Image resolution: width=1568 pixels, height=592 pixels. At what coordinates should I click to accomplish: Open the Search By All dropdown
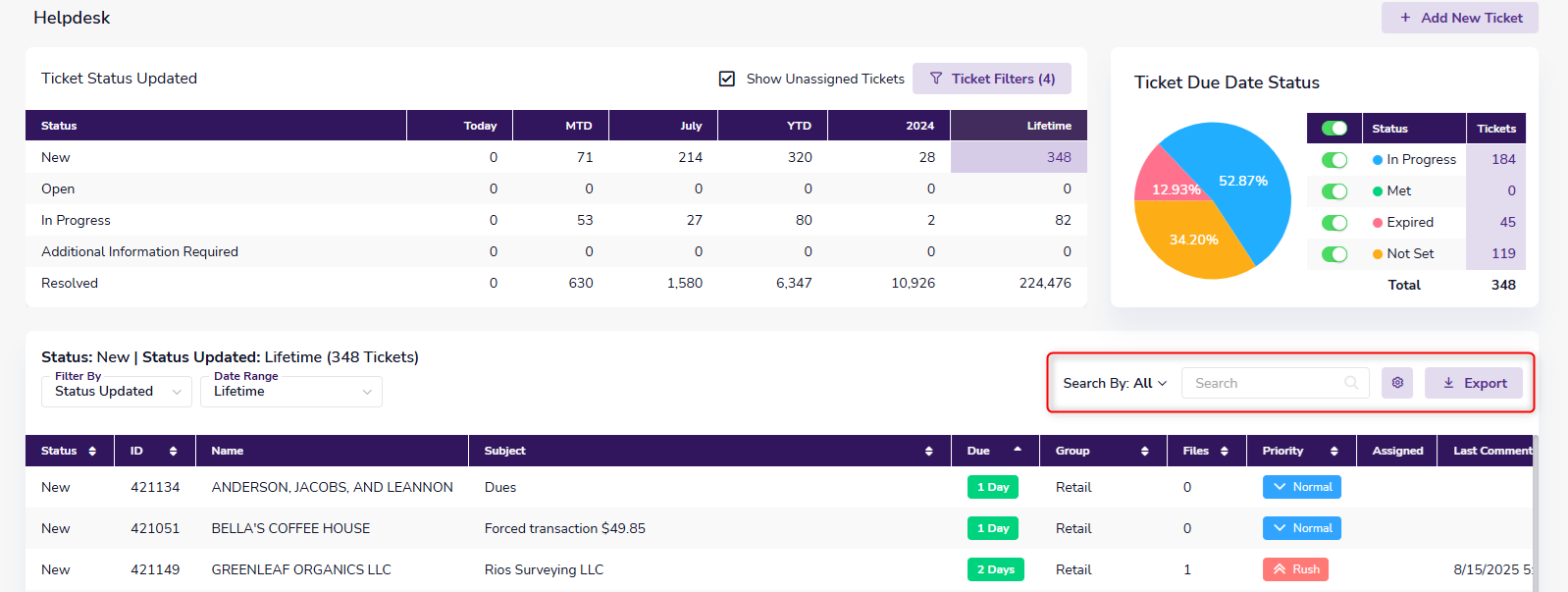click(x=1115, y=383)
